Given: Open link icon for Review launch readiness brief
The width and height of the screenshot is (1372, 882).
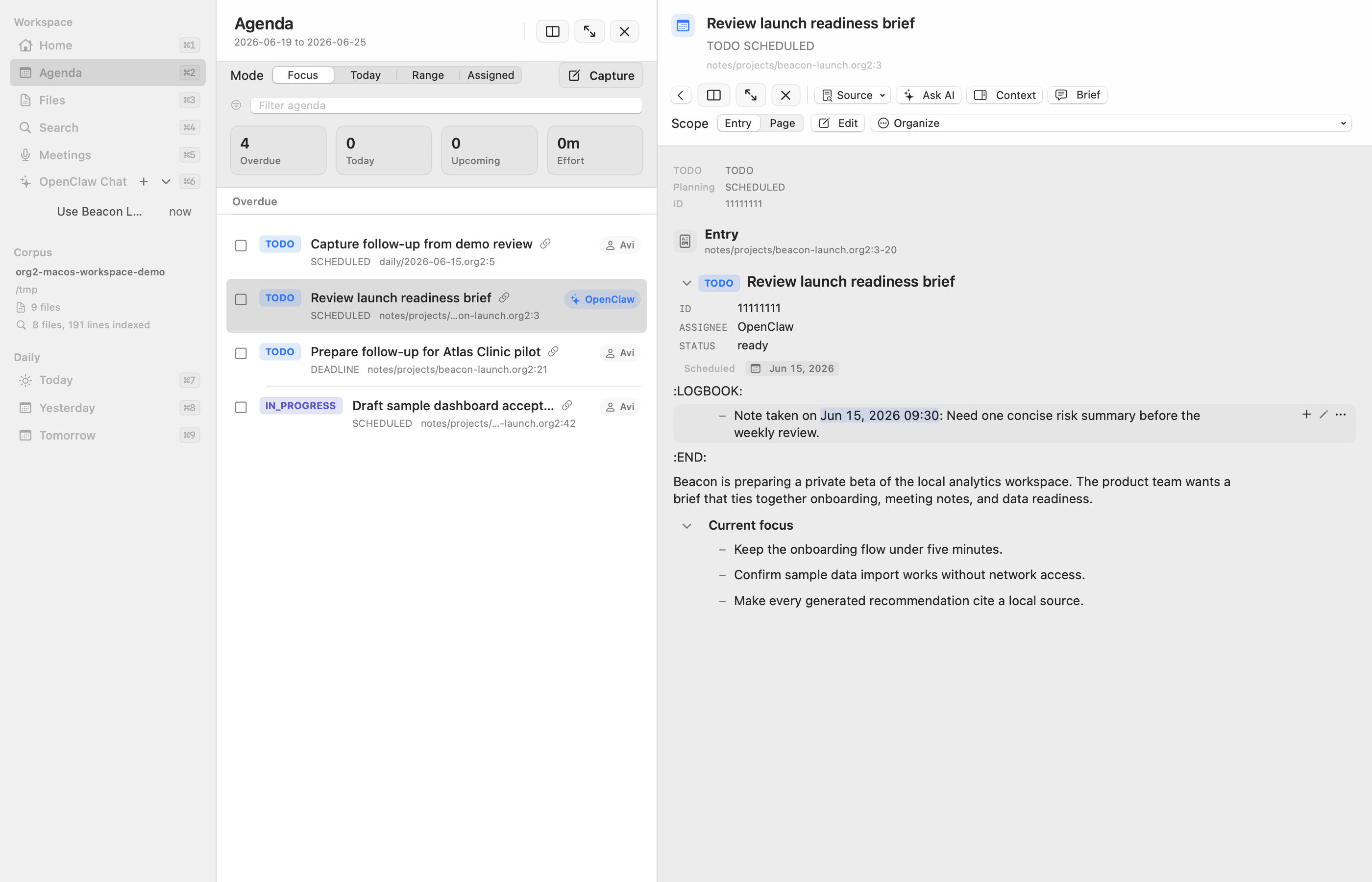Looking at the screenshot, I should pos(504,298).
